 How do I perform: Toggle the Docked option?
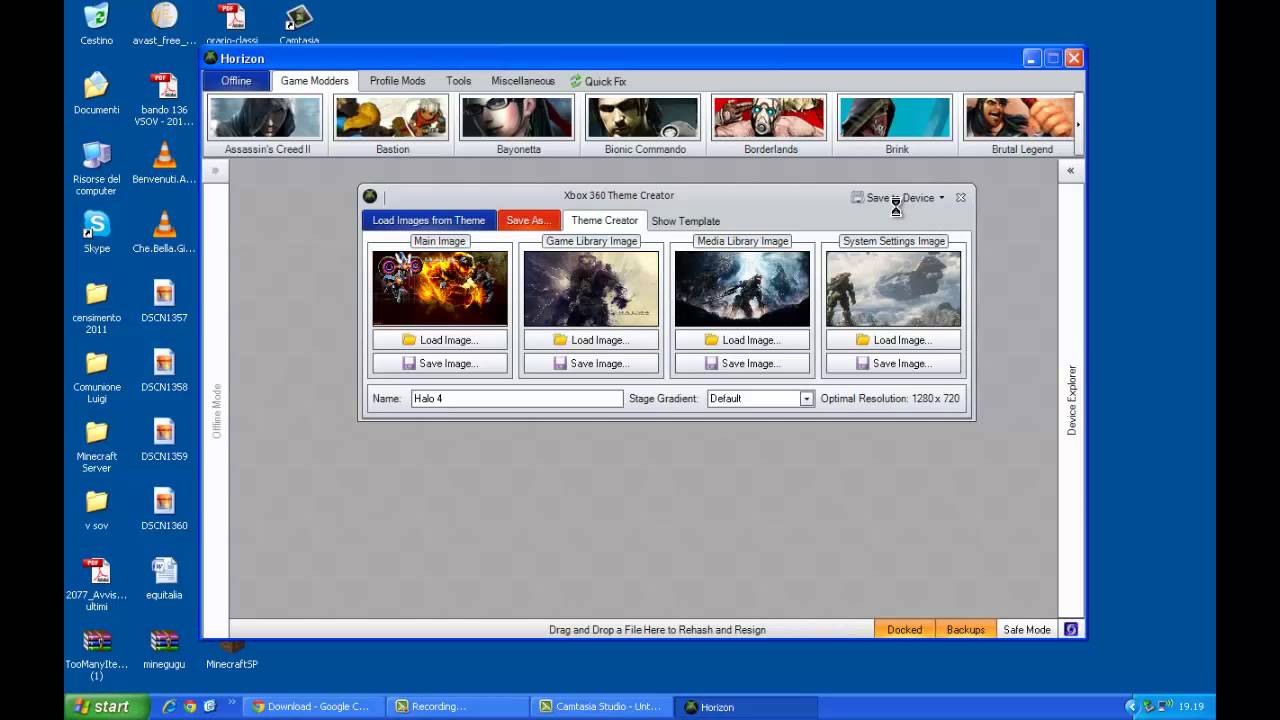pos(904,629)
